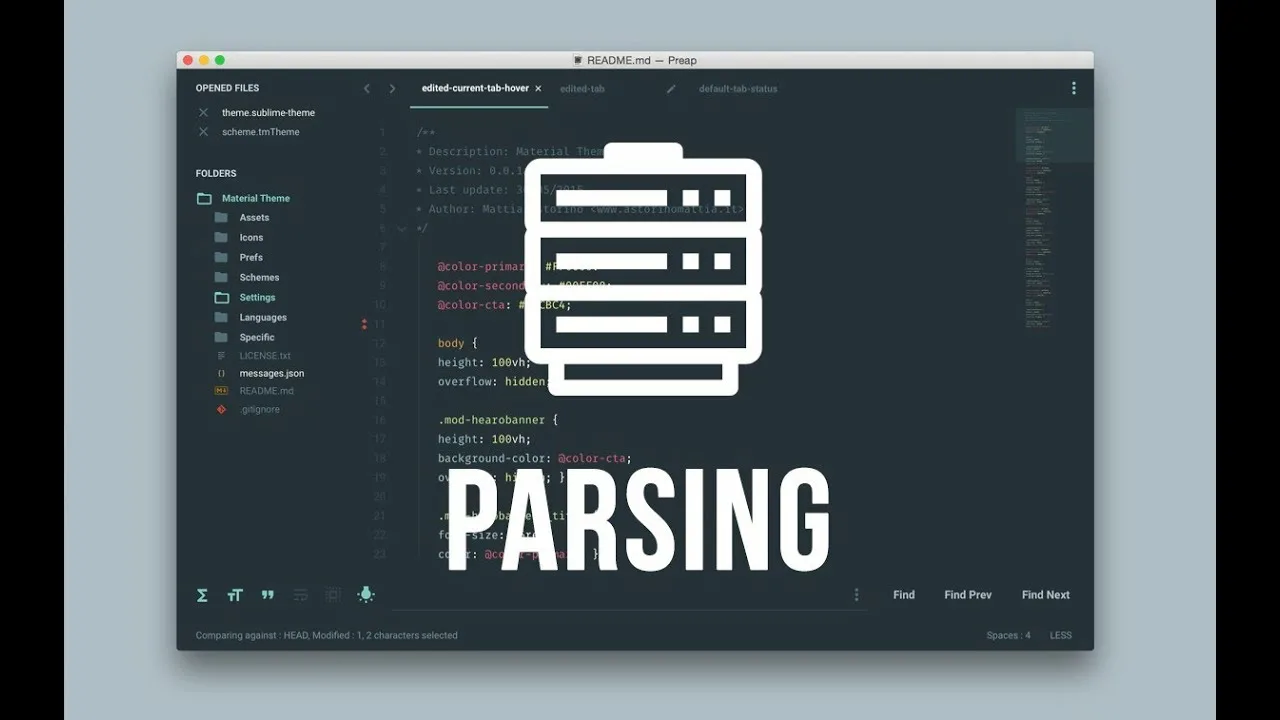Click the git comparing against HEAD status text
This screenshot has width=1280, height=720.
(x=326, y=635)
